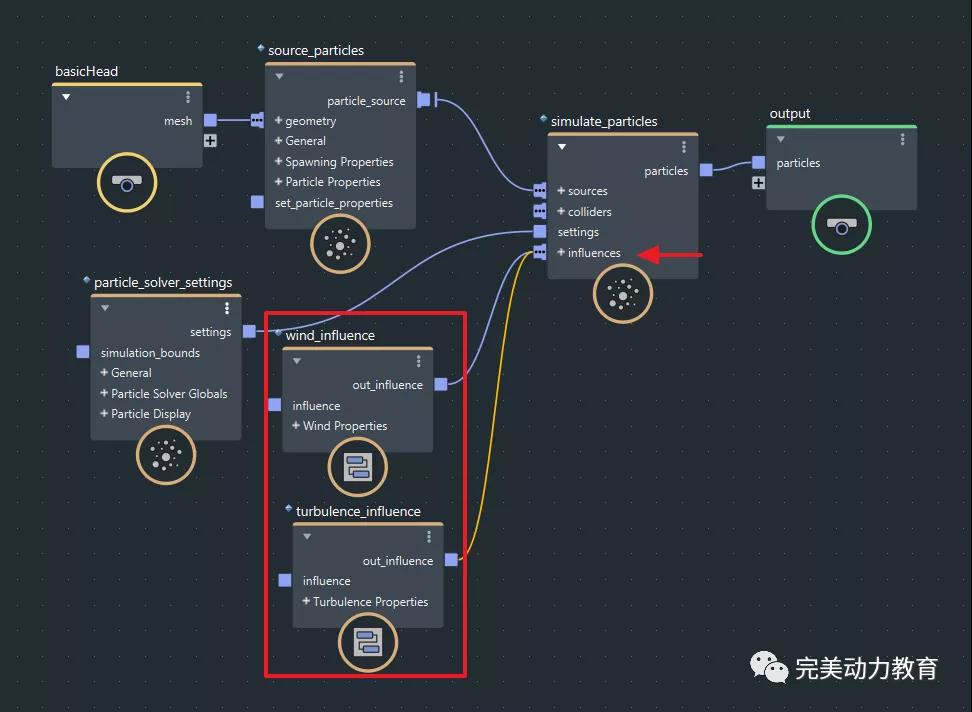The height and width of the screenshot is (712, 972).
Task: Expand the Turbulence Properties section
Action: point(307,602)
